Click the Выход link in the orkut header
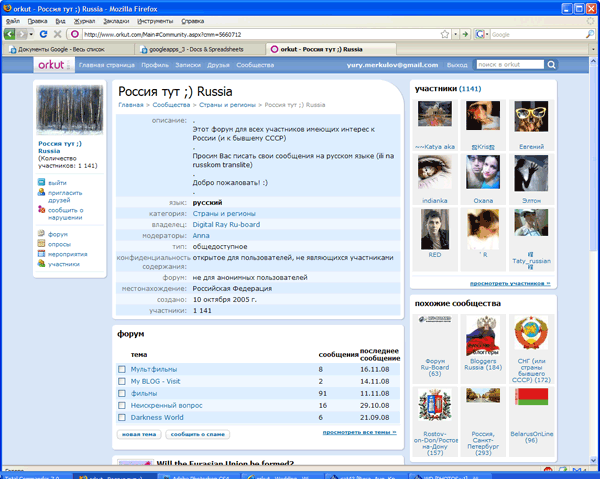Screen dimensions: 600x479 pyautogui.click(x=457, y=65)
